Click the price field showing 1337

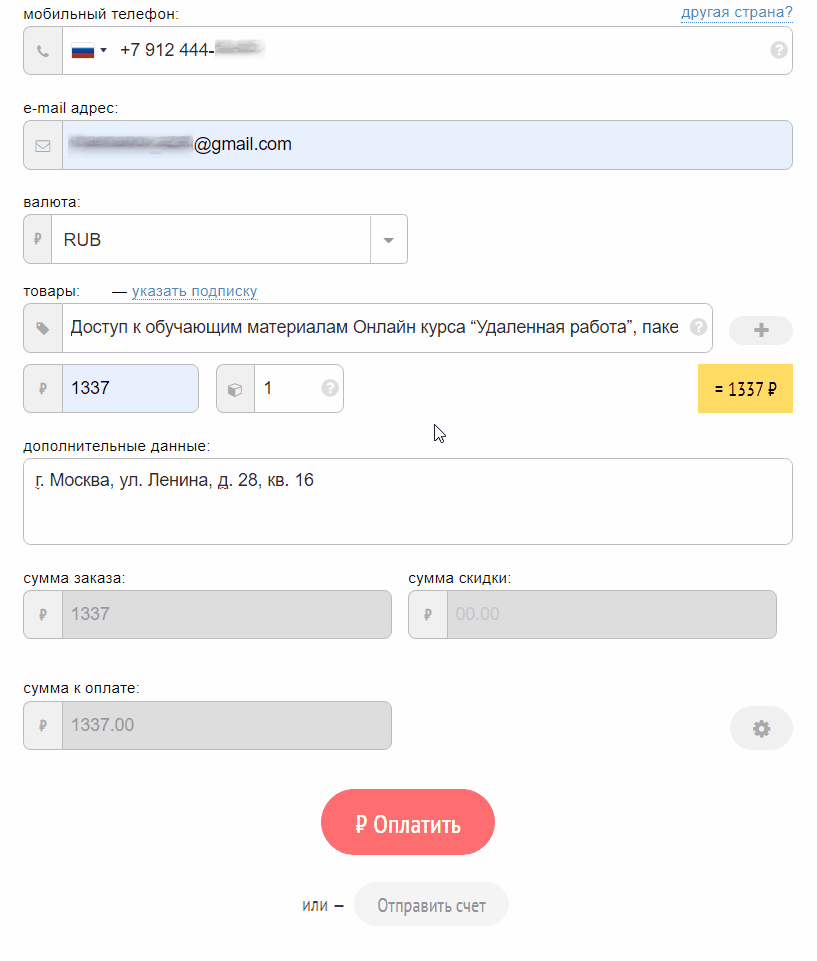pyautogui.click(x=130, y=389)
